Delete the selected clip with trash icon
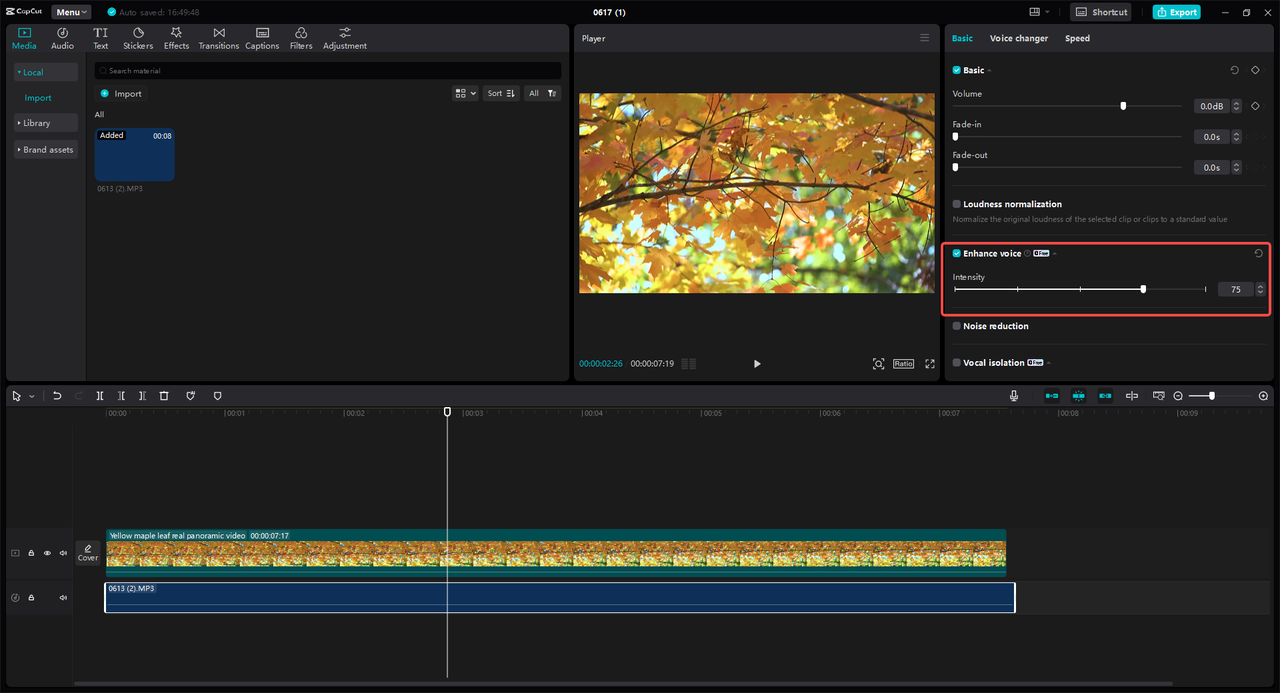Image resolution: width=1280 pixels, height=693 pixels. [x=164, y=396]
